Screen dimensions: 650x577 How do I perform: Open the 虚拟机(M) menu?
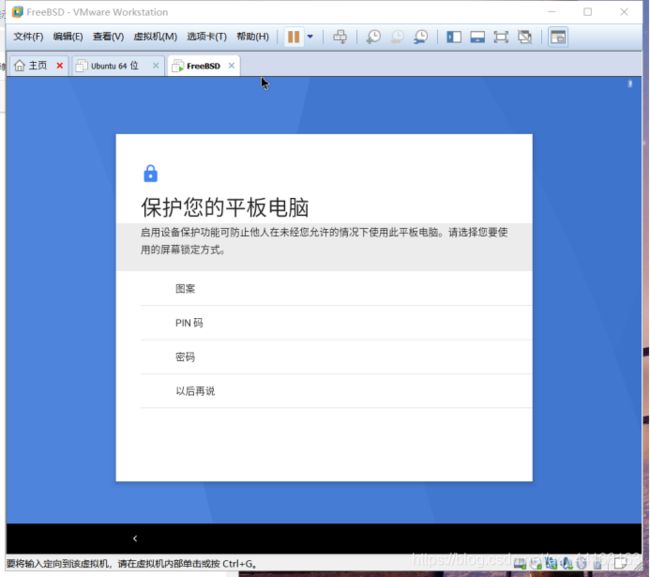point(155,37)
